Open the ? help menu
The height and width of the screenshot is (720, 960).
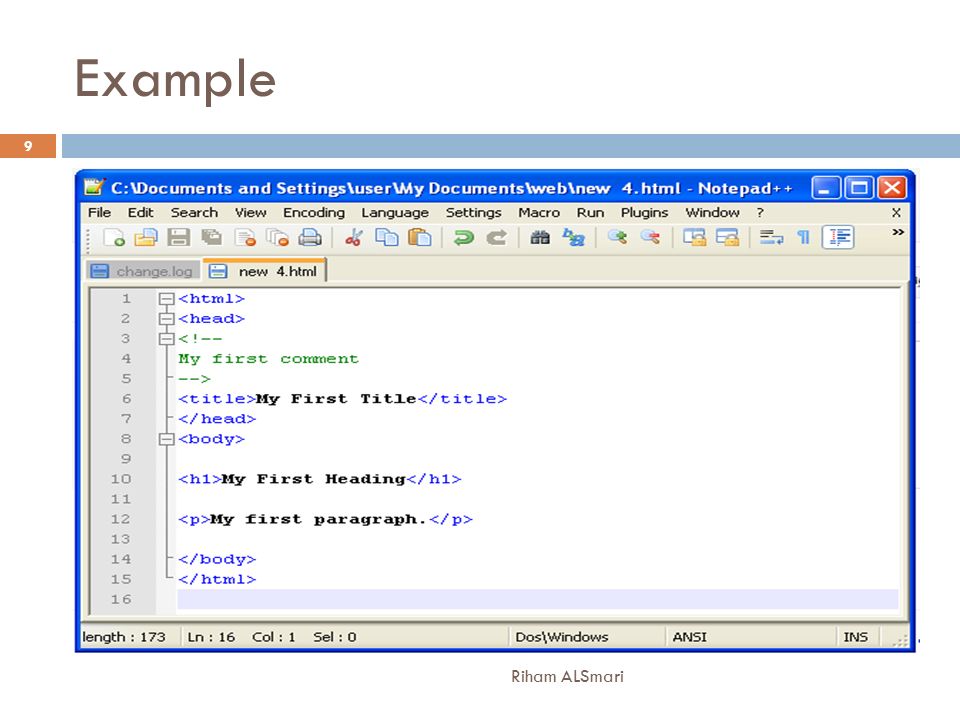click(760, 212)
